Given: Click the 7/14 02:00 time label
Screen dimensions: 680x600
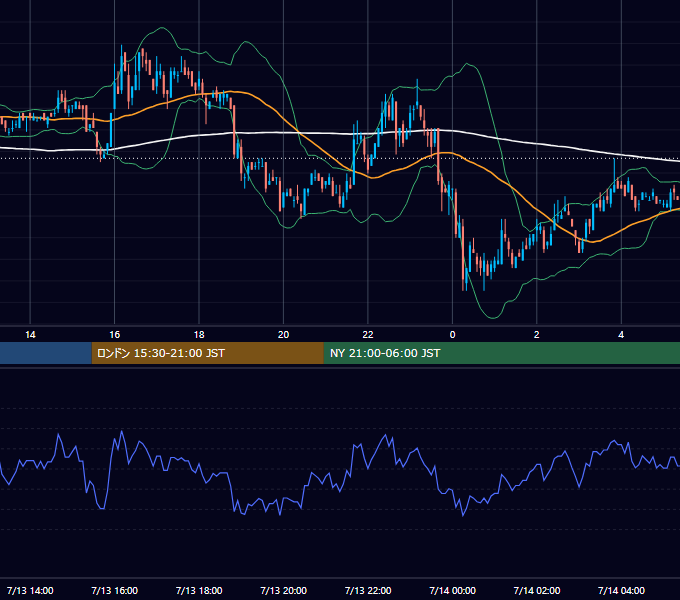Looking at the screenshot, I should (x=537, y=590).
